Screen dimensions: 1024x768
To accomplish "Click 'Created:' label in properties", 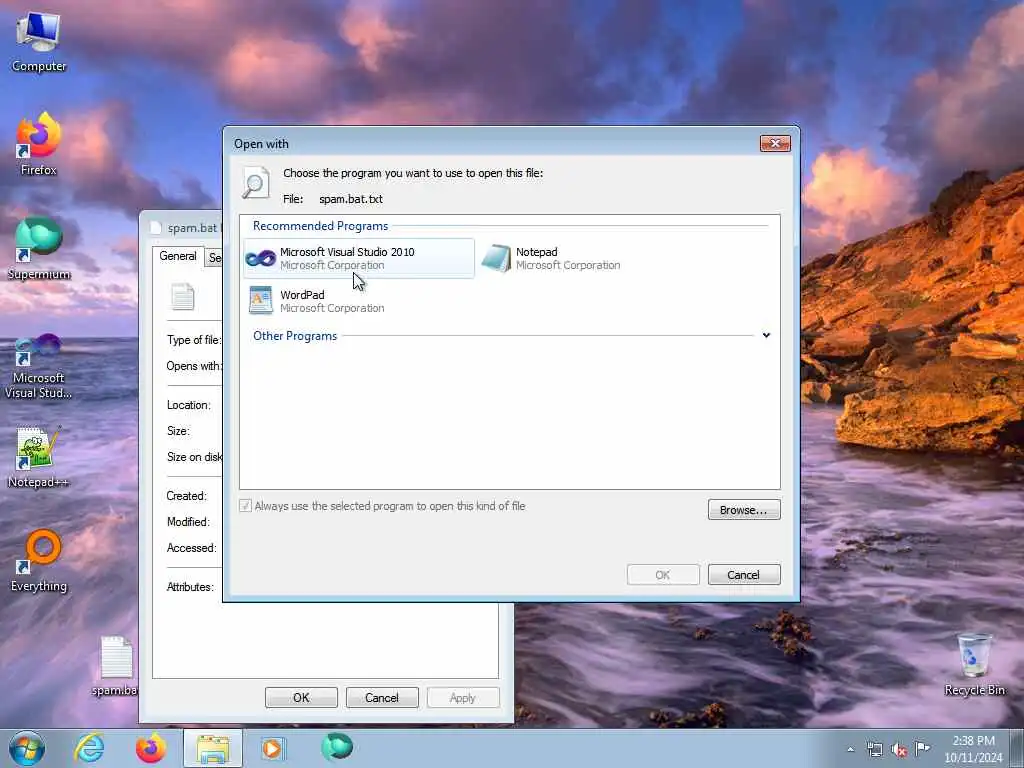I will click(x=187, y=496).
